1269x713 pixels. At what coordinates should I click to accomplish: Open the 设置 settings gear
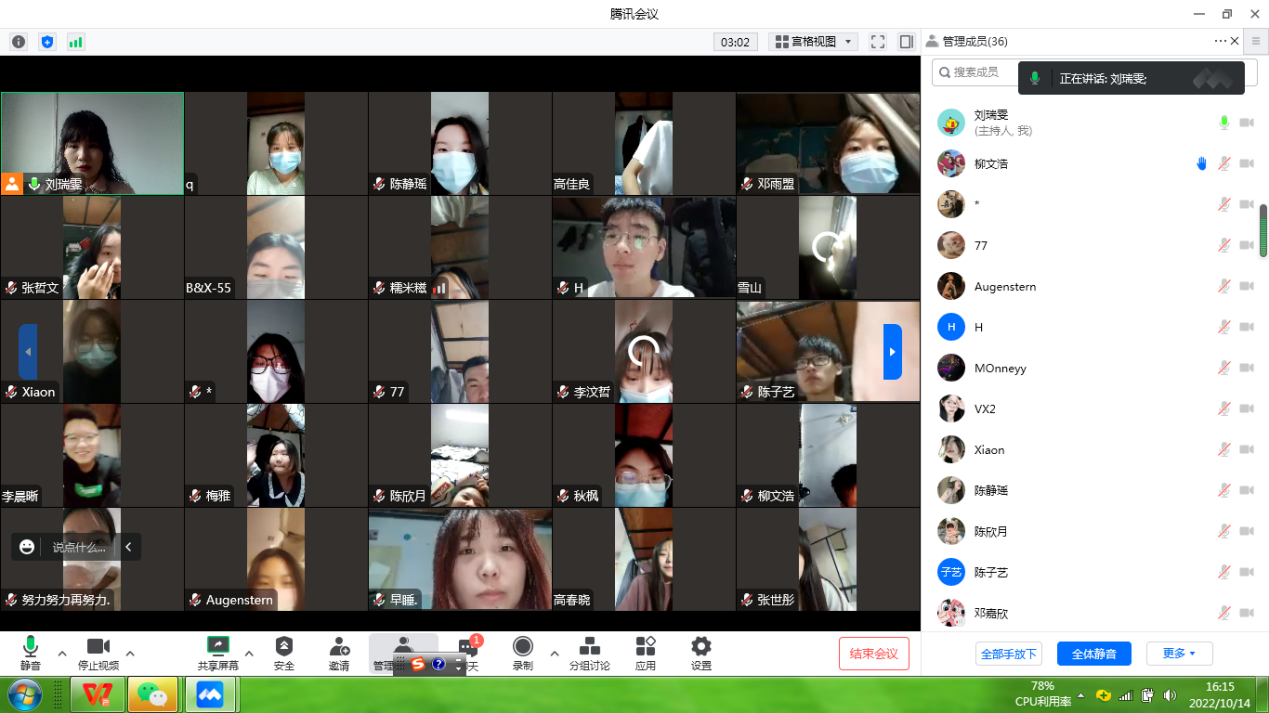(x=701, y=653)
